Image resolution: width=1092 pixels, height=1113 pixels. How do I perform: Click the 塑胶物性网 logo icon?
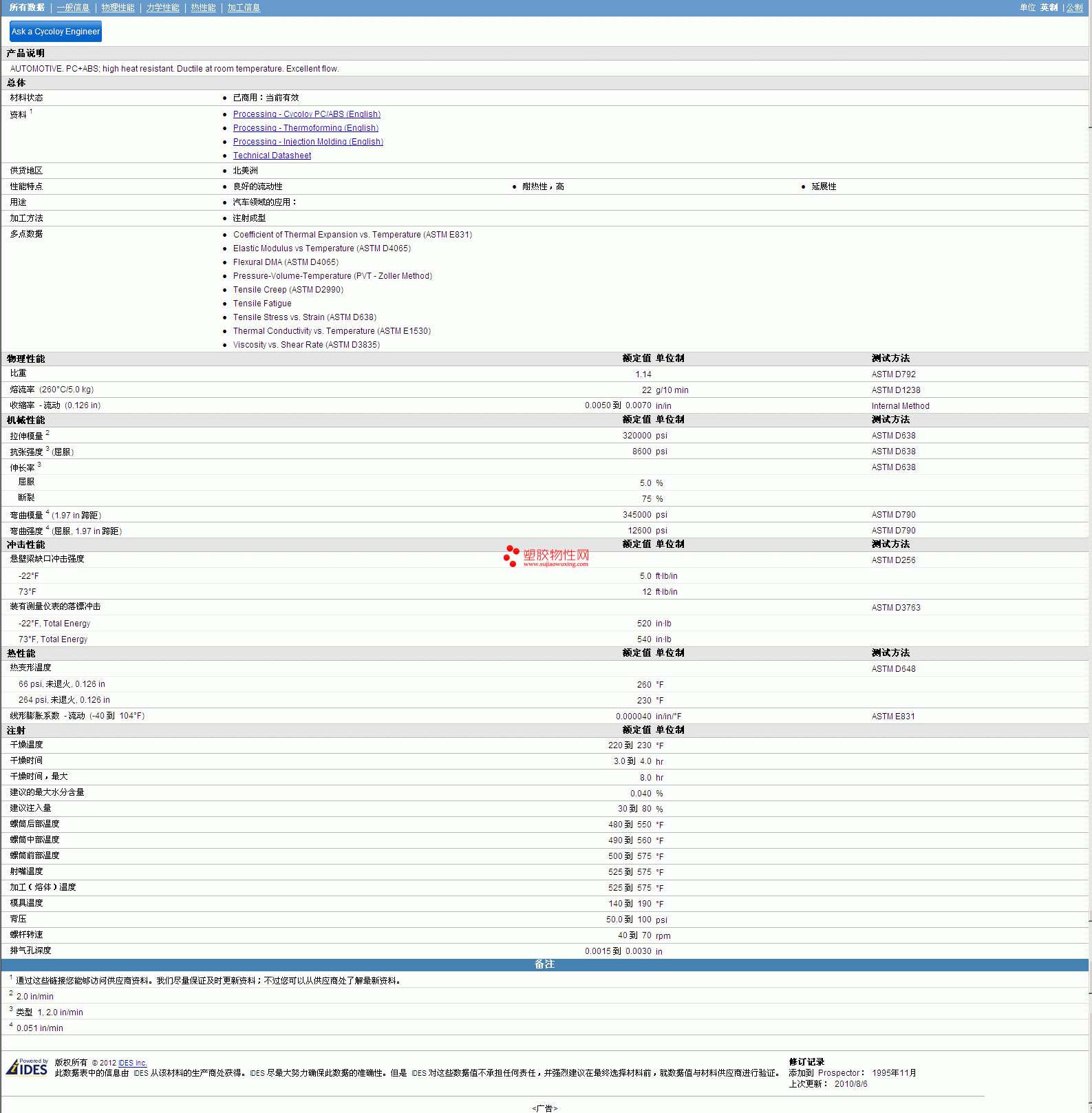pyautogui.click(x=546, y=556)
